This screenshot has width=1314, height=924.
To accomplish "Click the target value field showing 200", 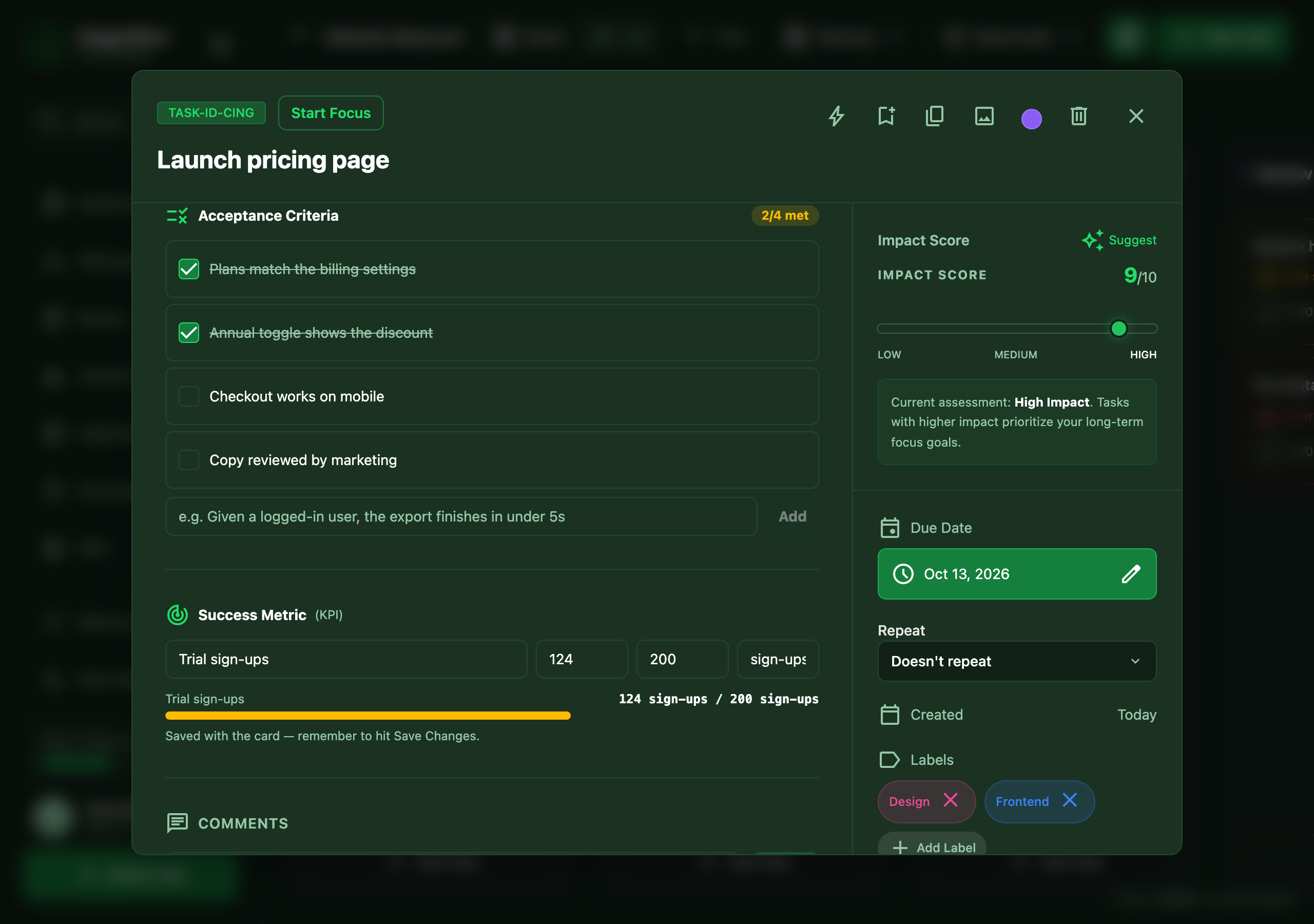I will point(682,659).
